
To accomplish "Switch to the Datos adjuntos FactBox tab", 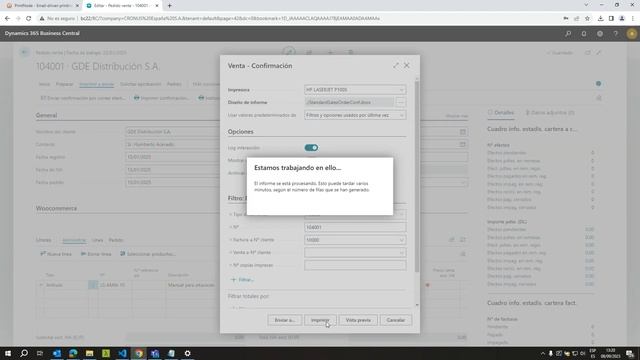I will 550,113.
